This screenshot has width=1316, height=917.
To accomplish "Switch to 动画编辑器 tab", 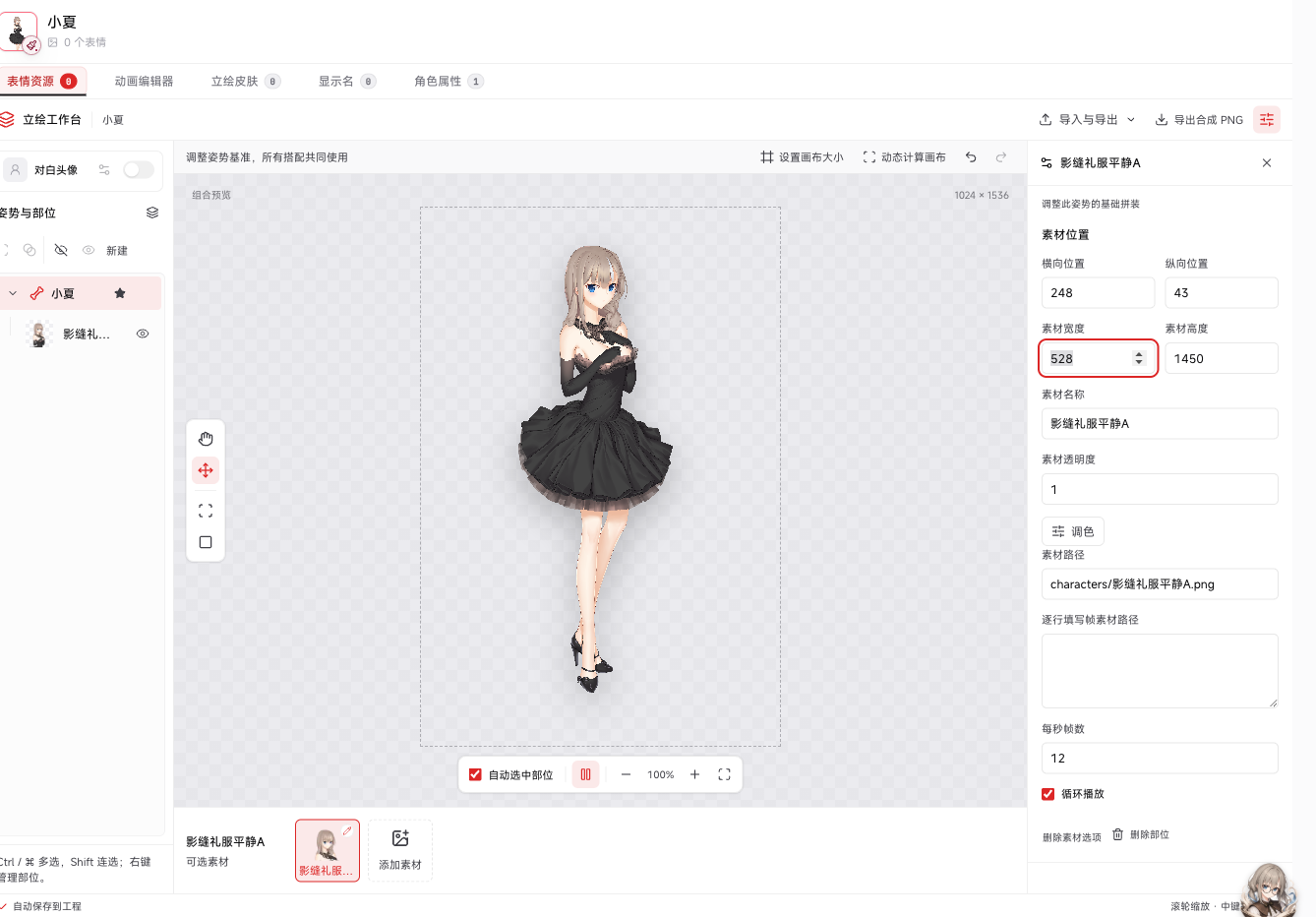I will point(144,82).
